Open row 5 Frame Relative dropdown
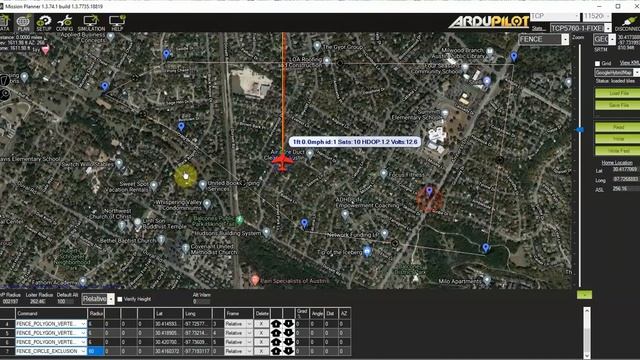The height and width of the screenshot is (360, 640). point(238,333)
